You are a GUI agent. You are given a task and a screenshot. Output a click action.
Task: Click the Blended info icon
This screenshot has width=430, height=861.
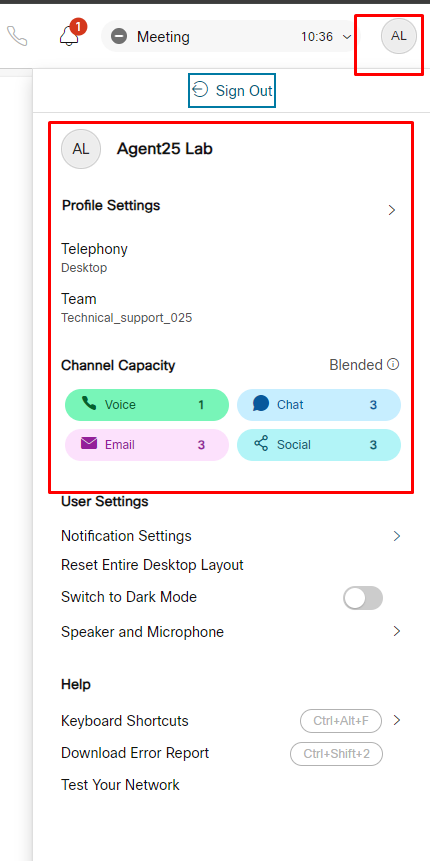click(393, 364)
